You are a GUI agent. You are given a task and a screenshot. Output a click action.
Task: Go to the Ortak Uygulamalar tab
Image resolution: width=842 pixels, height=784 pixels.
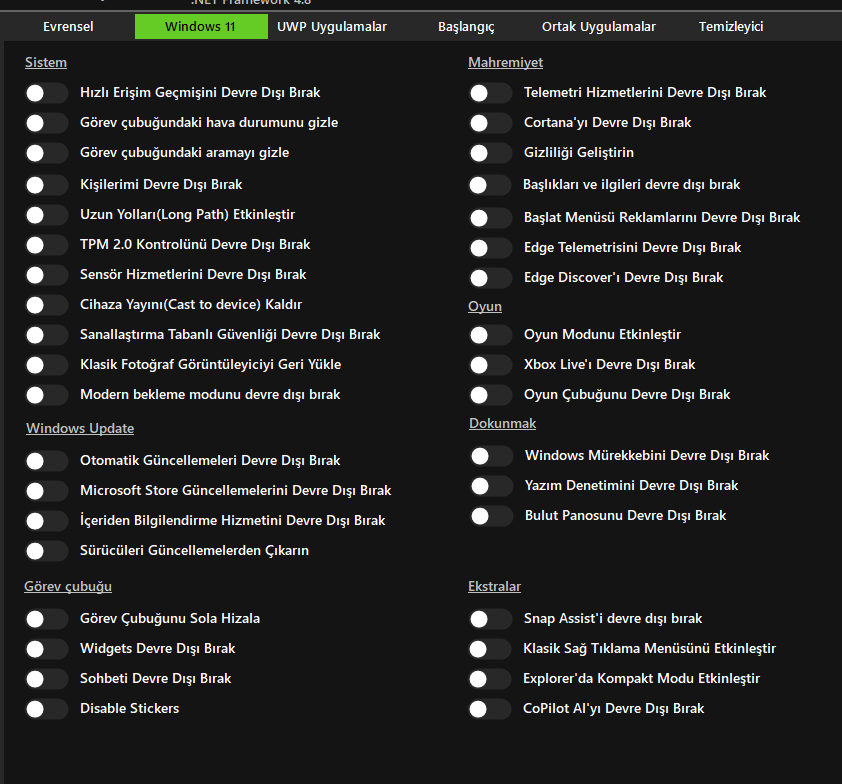click(599, 26)
